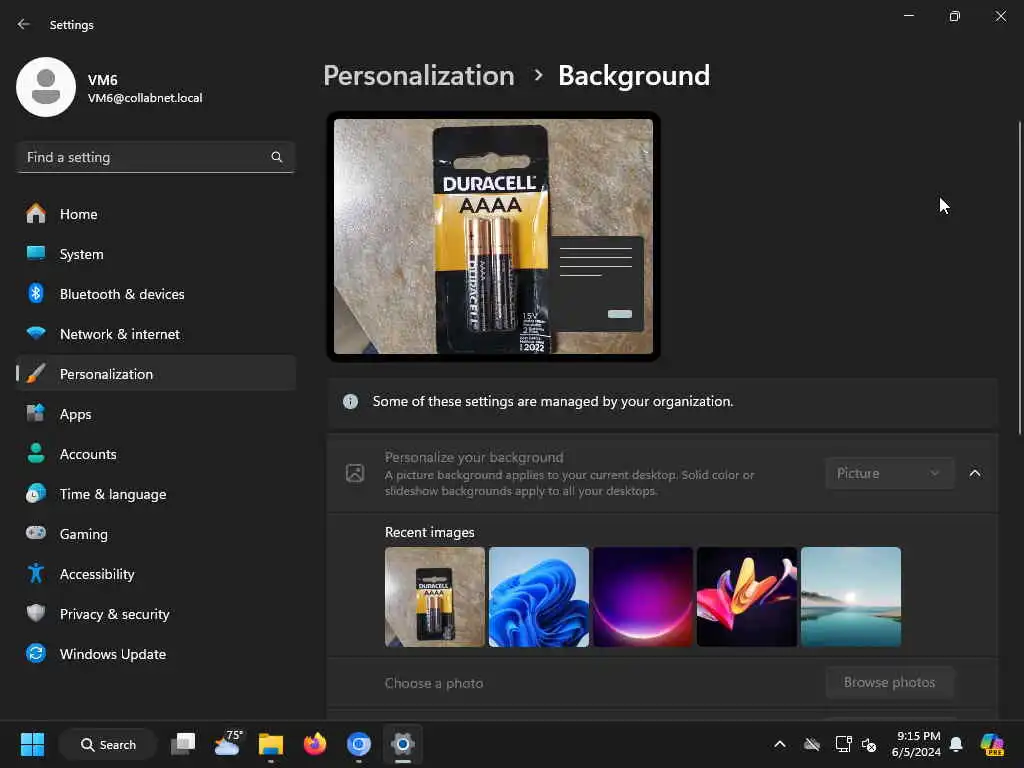Open Task View on the taskbar
This screenshot has width=1024, height=768.
[183, 744]
